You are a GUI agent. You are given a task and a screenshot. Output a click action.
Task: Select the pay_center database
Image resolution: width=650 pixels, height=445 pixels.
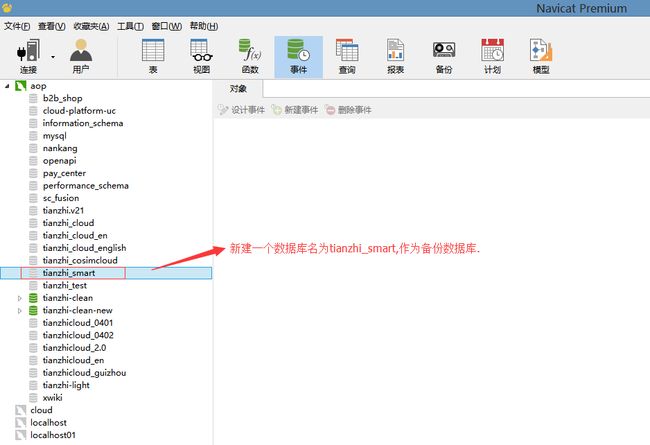click(x=64, y=173)
